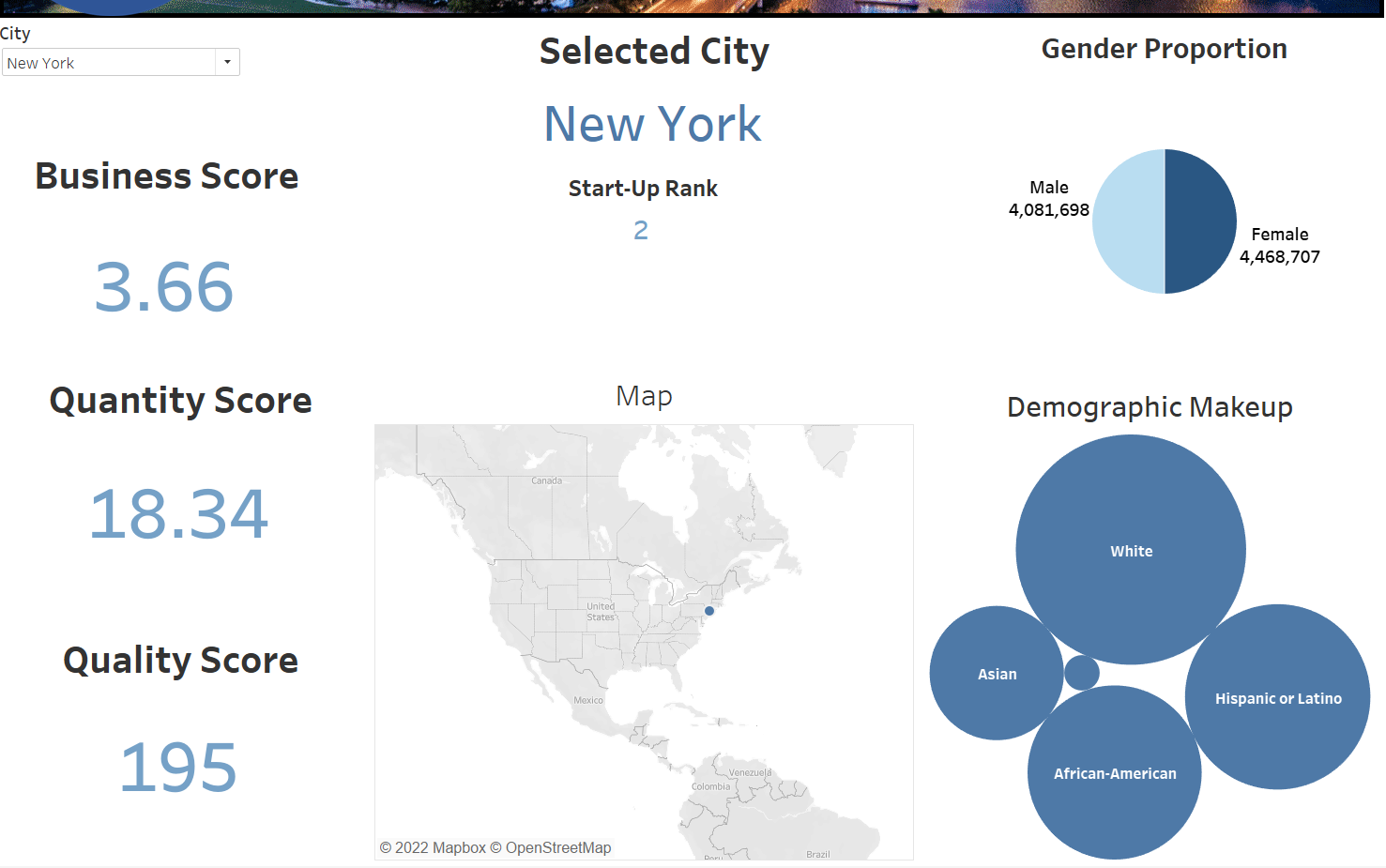The image size is (1386, 868).
Task: Click the OpenStreetMap attribution link
Action: pos(557,848)
